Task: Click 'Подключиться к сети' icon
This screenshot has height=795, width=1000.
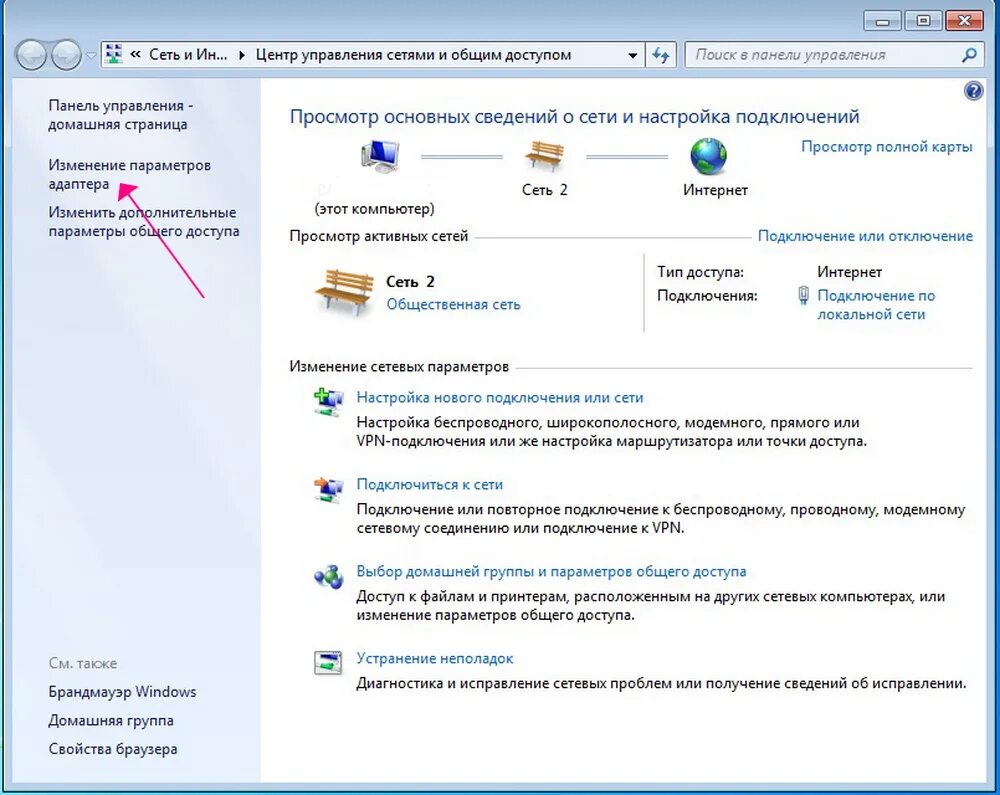Action: coord(328,490)
